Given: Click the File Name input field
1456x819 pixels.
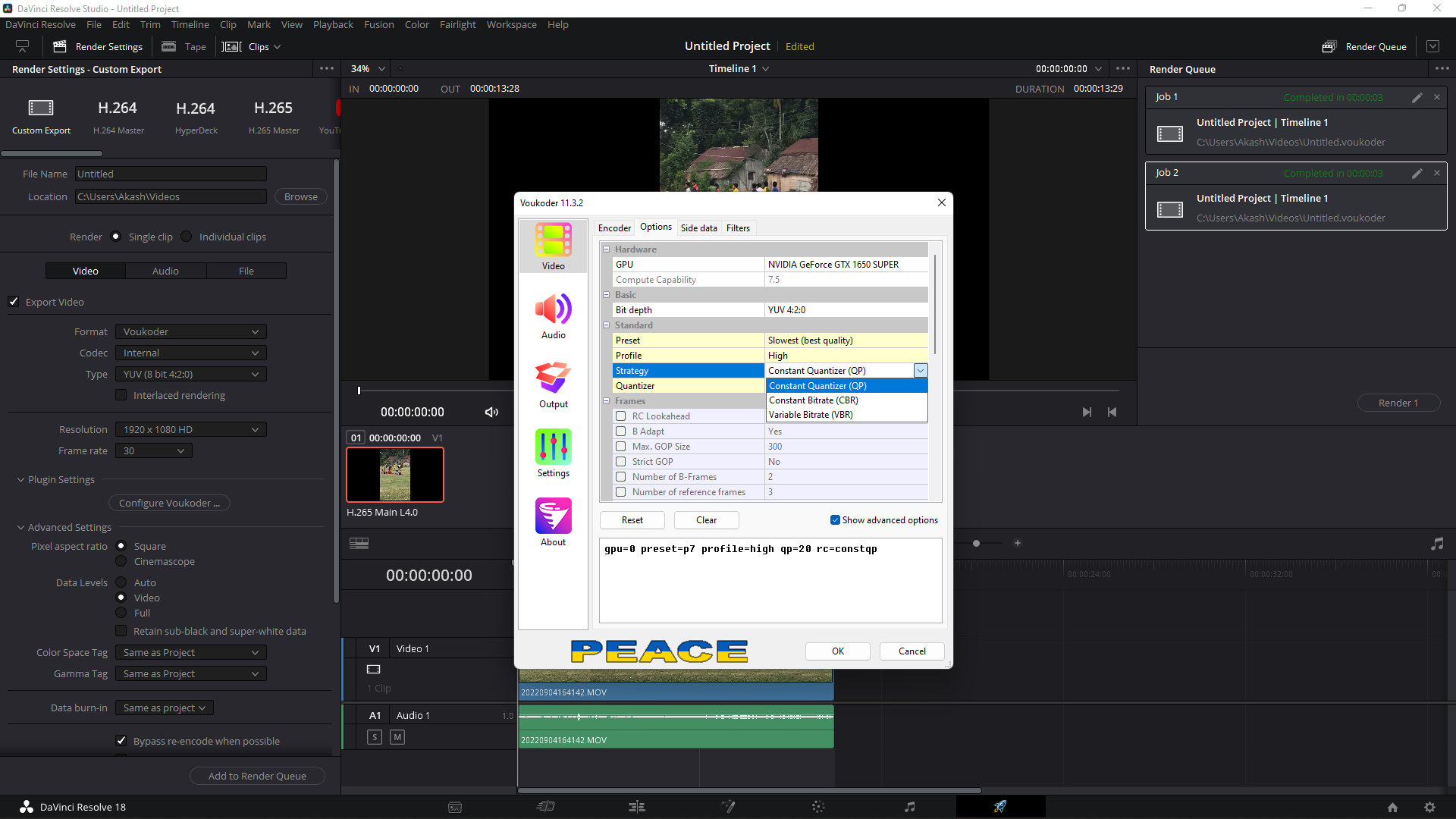Looking at the screenshot, I should 171,174.
